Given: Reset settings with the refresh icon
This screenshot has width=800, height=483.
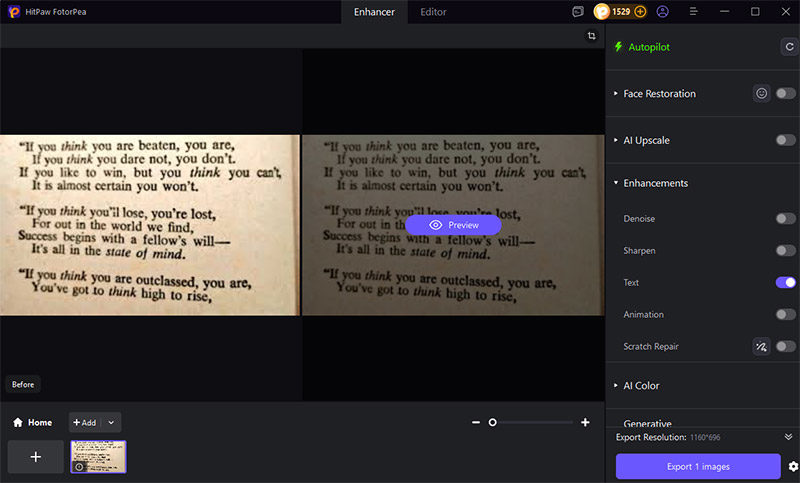Looking at the screenshot, I should click(x=789, y=47).
